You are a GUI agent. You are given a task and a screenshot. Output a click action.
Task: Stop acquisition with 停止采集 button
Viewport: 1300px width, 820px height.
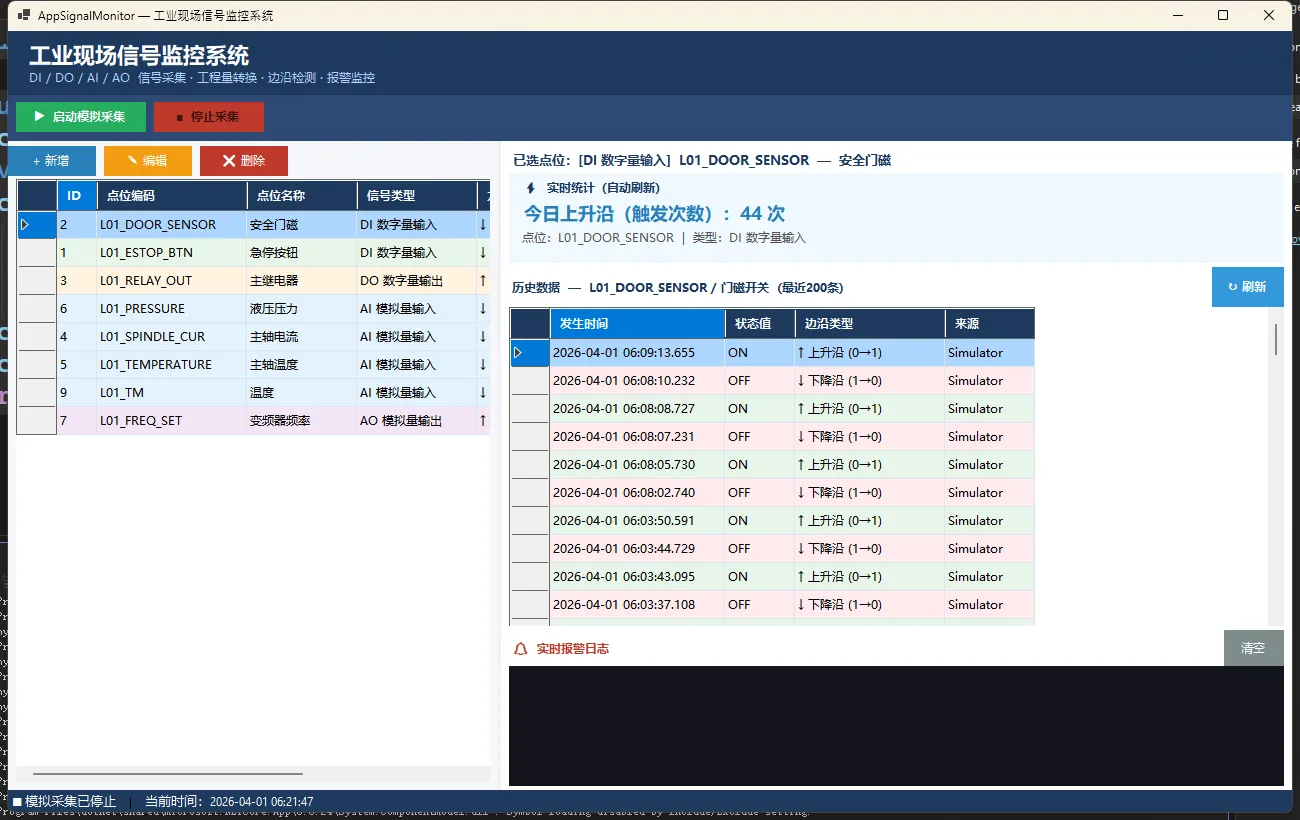coord(209,117)
